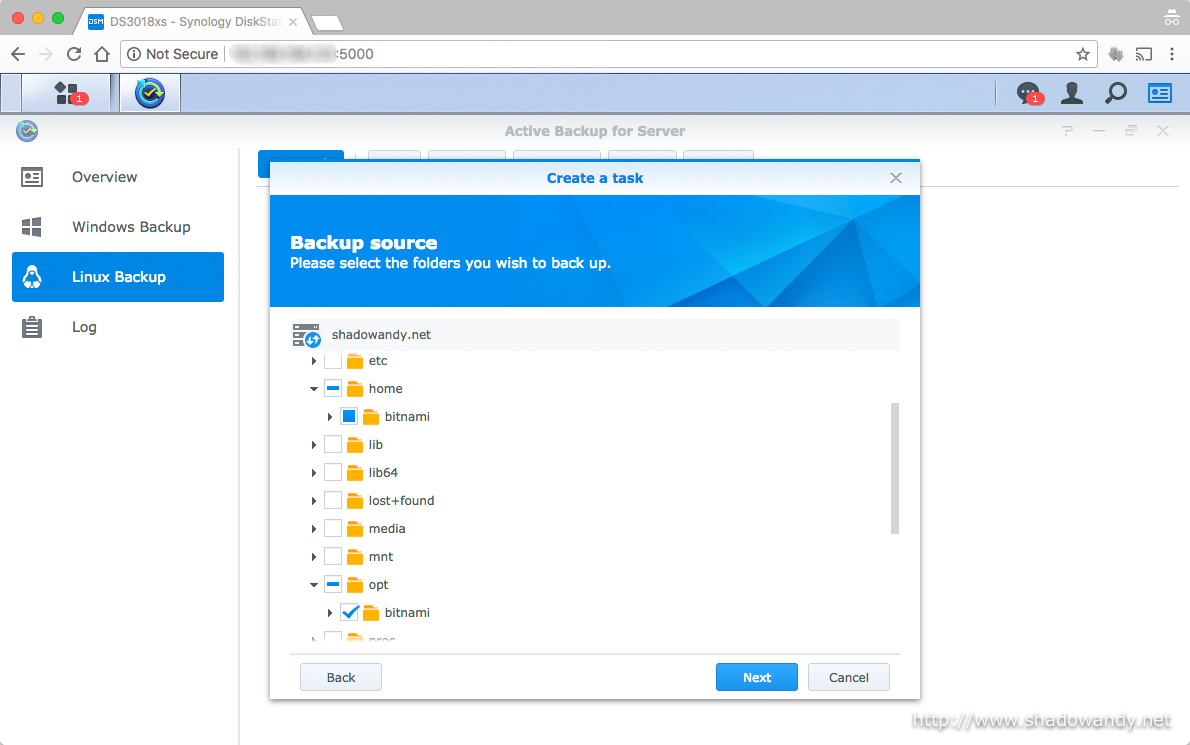Check the mnt folder checkbox
The image size is (1190, 745).
tap(332, 557)
